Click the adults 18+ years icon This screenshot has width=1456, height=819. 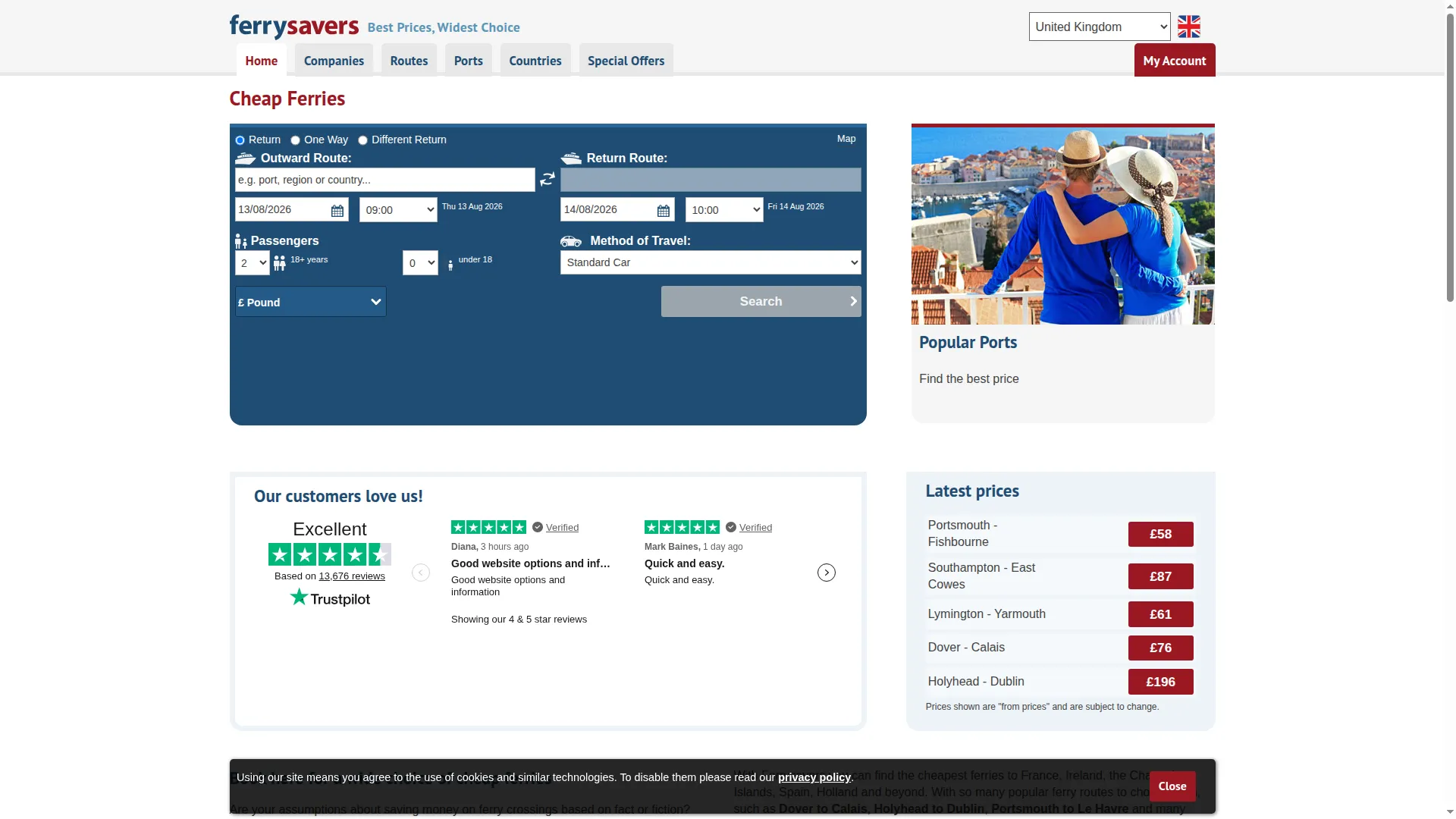[x=280, y=263]
